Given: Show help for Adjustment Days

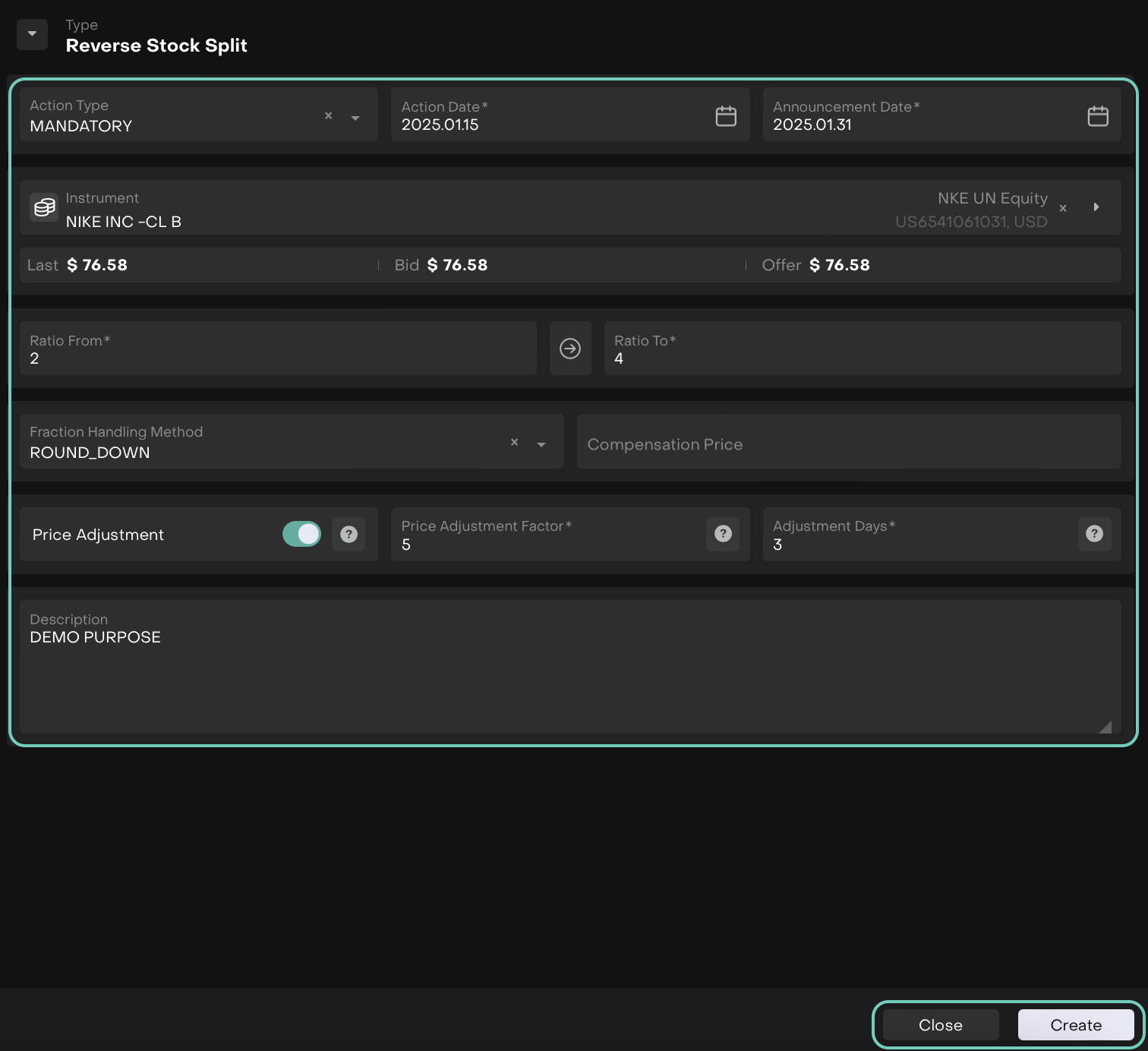Looking at the screenshot, I should click(1094, 534).
